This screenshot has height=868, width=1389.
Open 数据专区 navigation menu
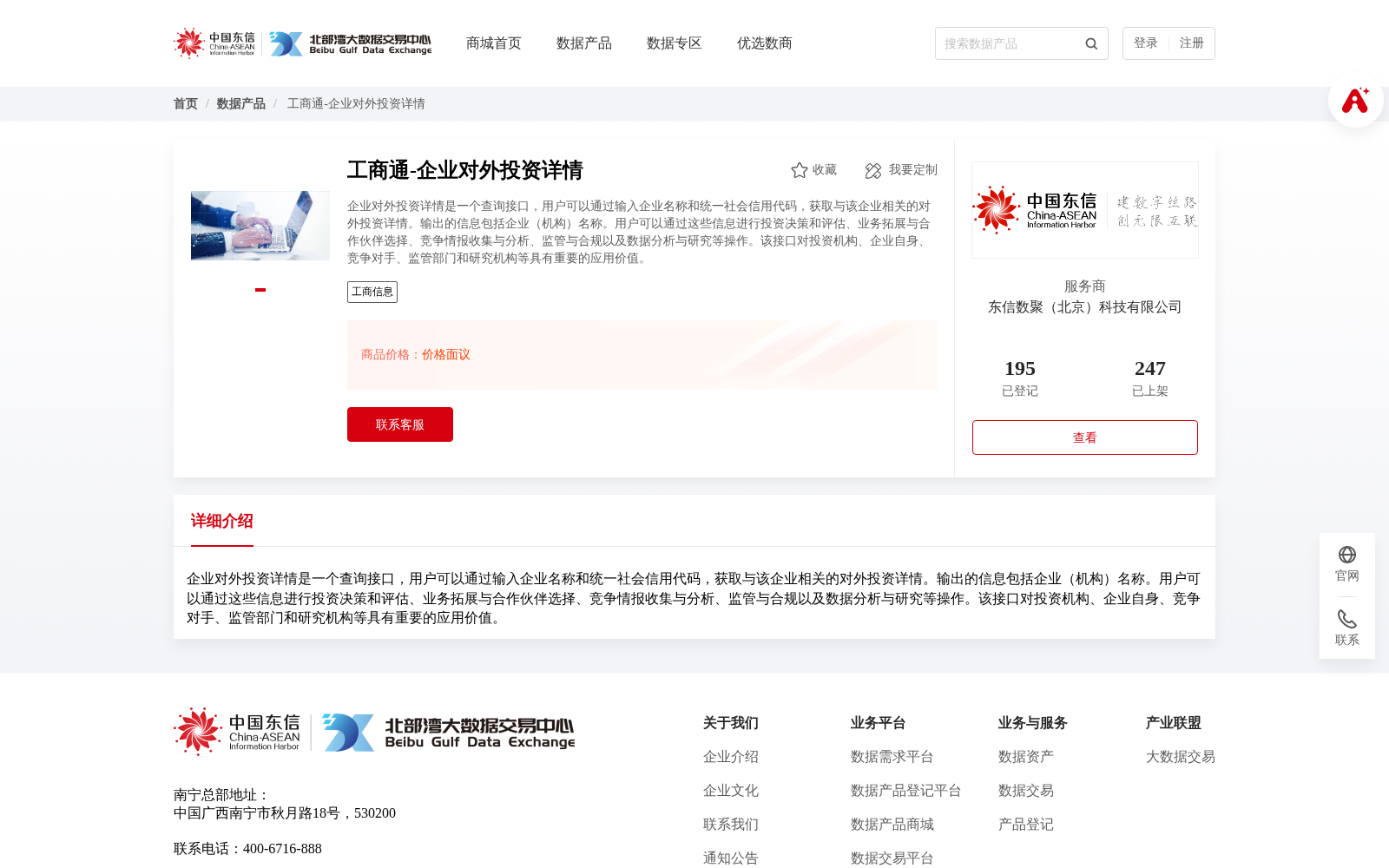675,43
